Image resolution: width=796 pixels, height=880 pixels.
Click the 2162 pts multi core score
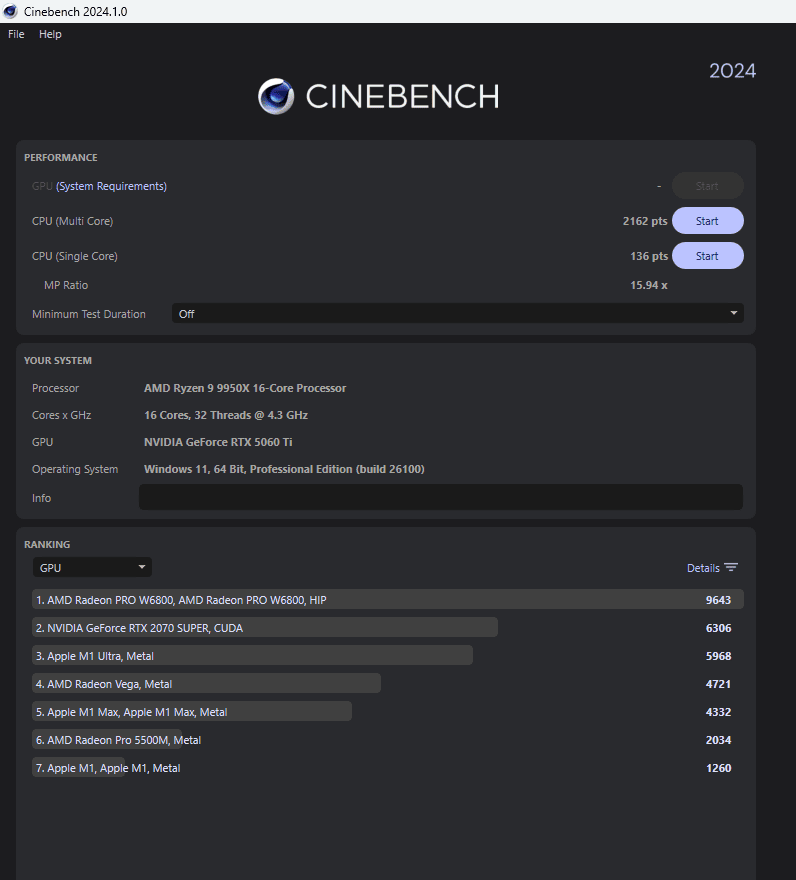click(x=645, y=221)
